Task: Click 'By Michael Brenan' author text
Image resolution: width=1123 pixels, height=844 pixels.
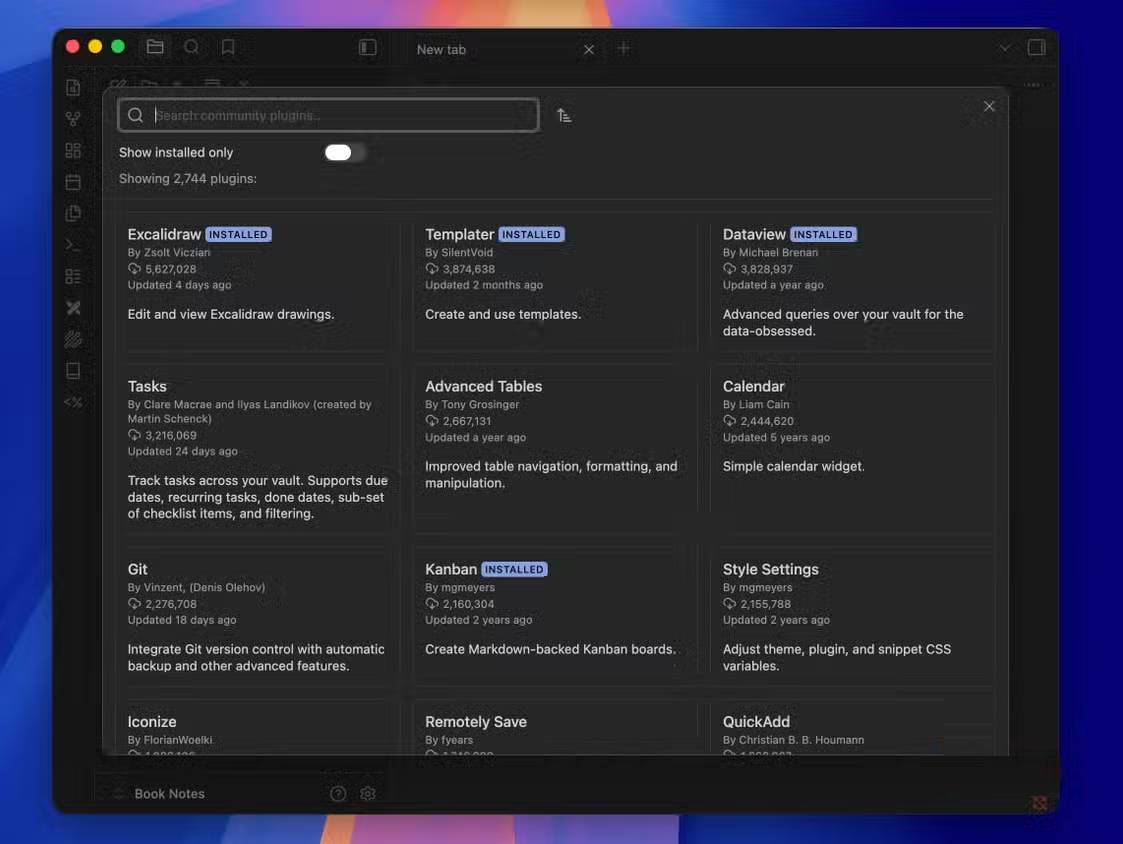Action: [770, 252]
